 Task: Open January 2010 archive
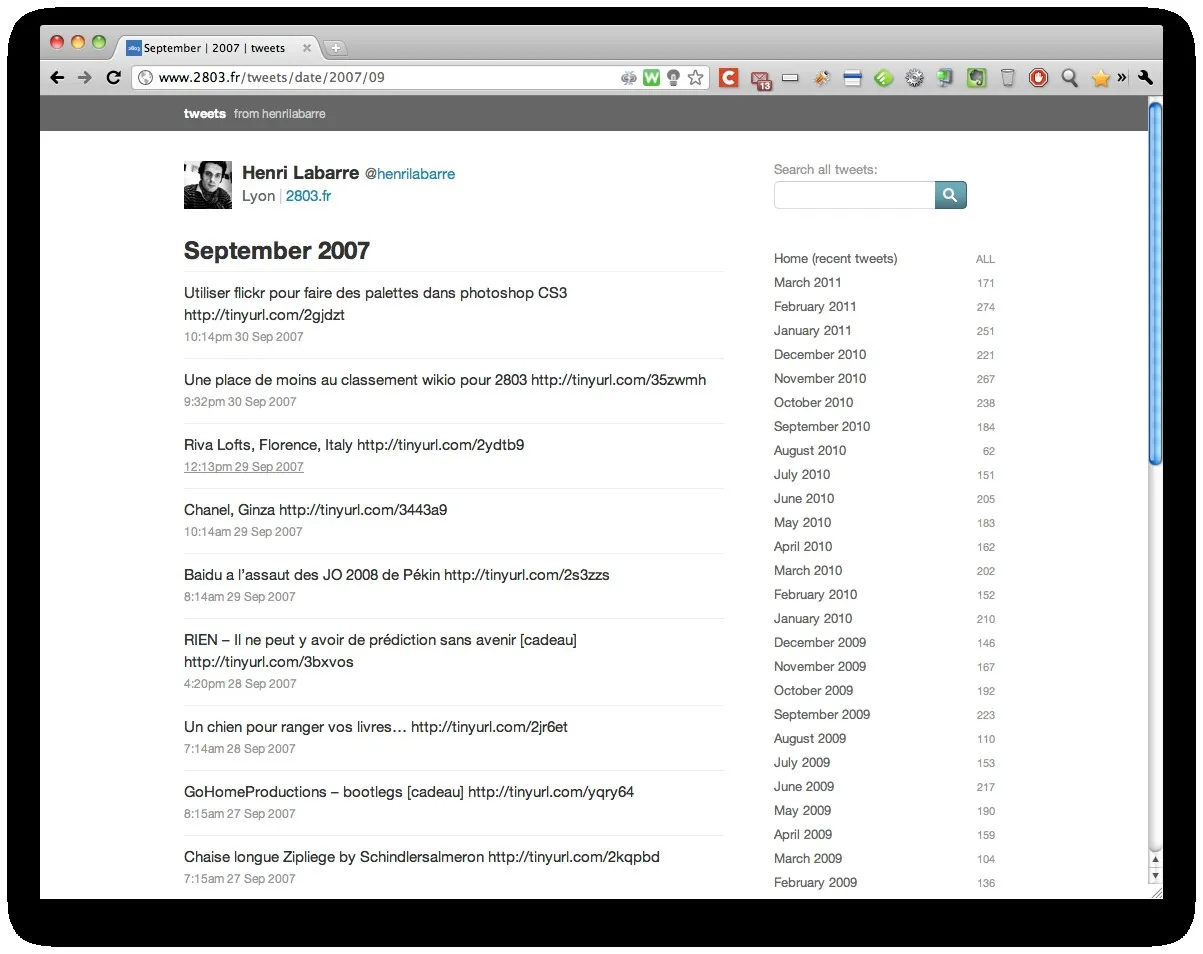[x=813, y=619]
